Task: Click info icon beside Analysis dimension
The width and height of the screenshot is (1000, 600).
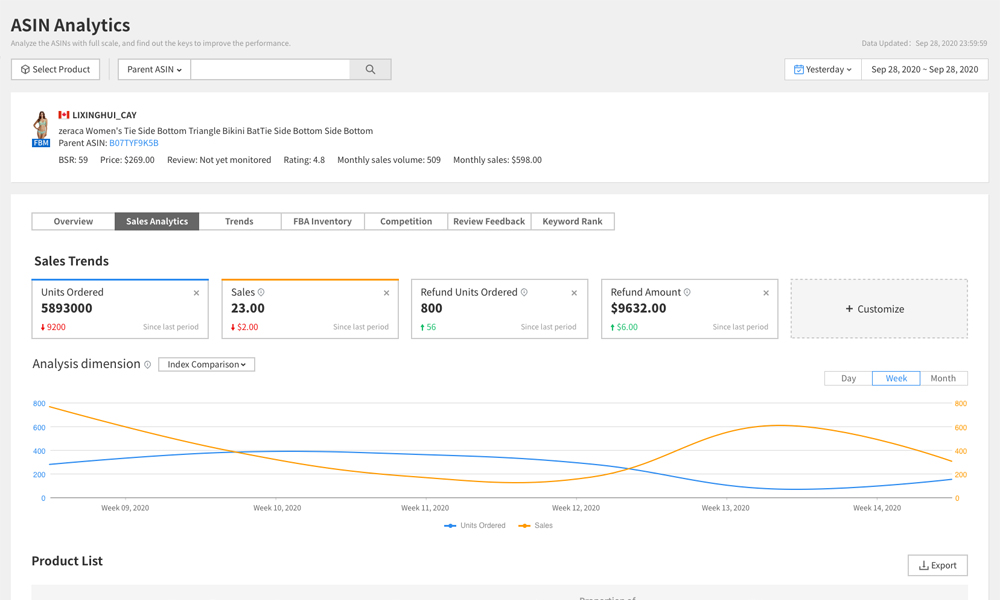Action: click(x=148, y=365)
